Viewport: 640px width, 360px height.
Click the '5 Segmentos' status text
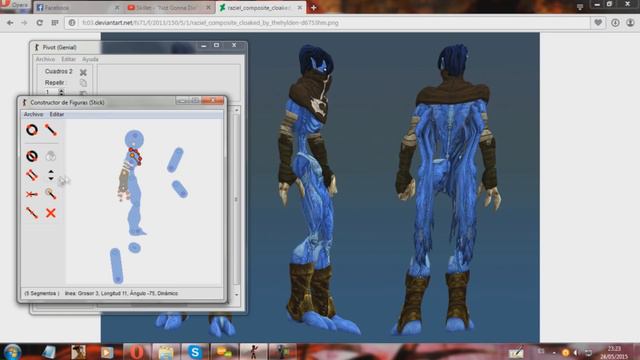(x=41, y=293)
